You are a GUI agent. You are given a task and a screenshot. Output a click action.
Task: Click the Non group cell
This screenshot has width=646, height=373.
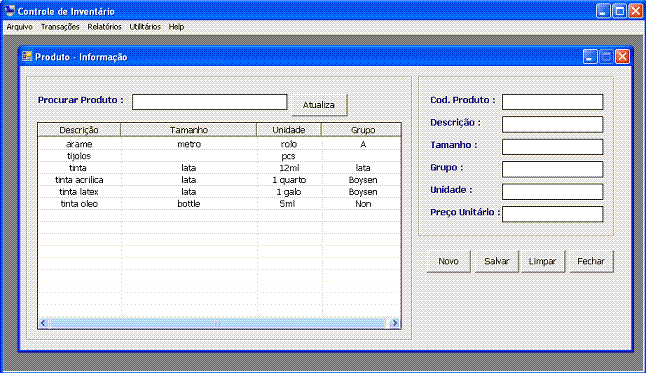click(363, 204)
